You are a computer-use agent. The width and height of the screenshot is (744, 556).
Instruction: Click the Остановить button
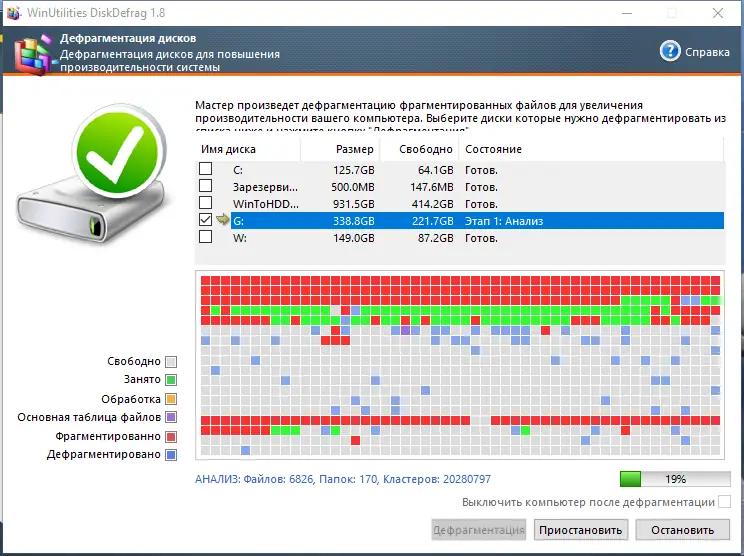click(x=682, y=529)
